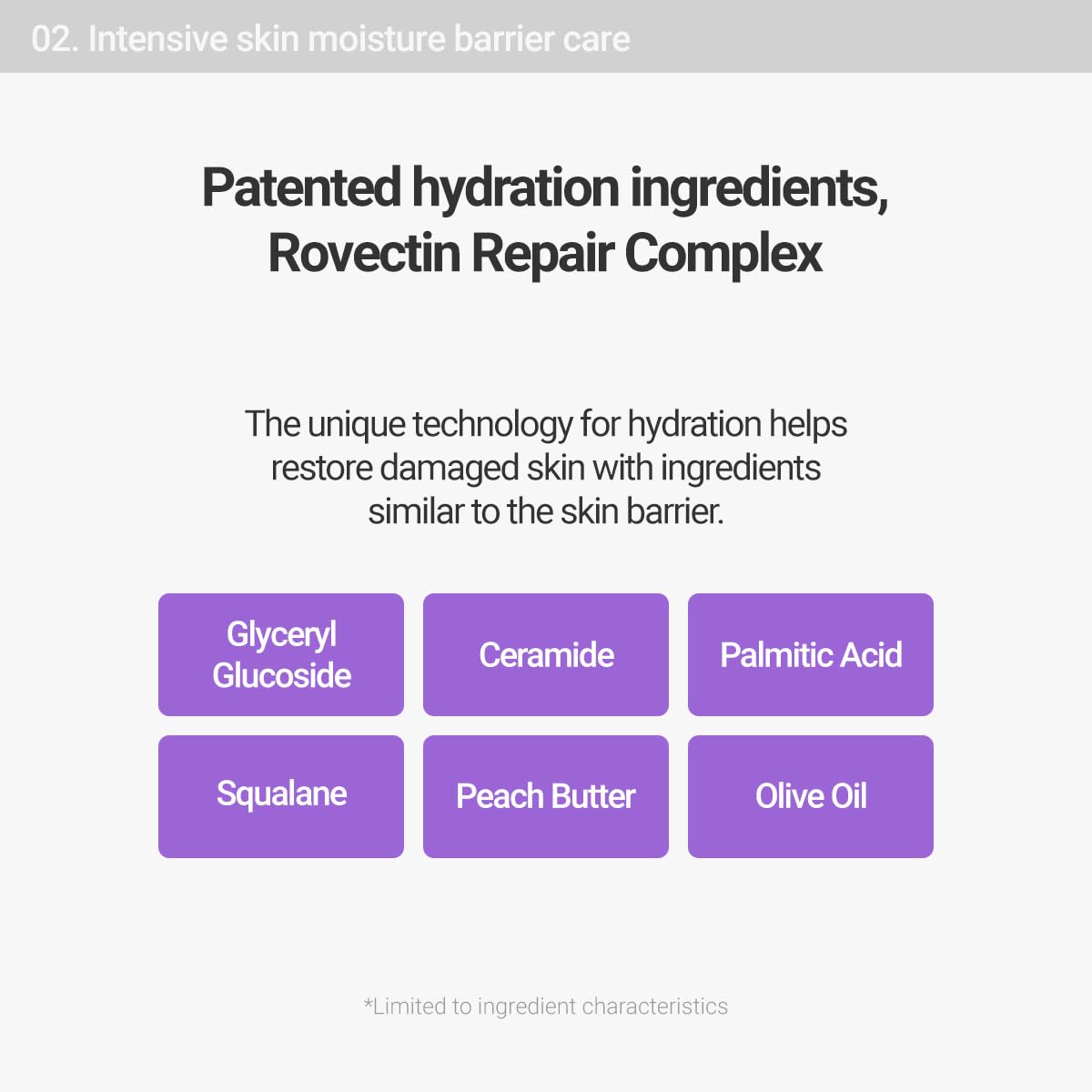Click the text 'similar to the skin barrier.'
Viewport: 1092px width, 1092px height.
coord(546,511)
